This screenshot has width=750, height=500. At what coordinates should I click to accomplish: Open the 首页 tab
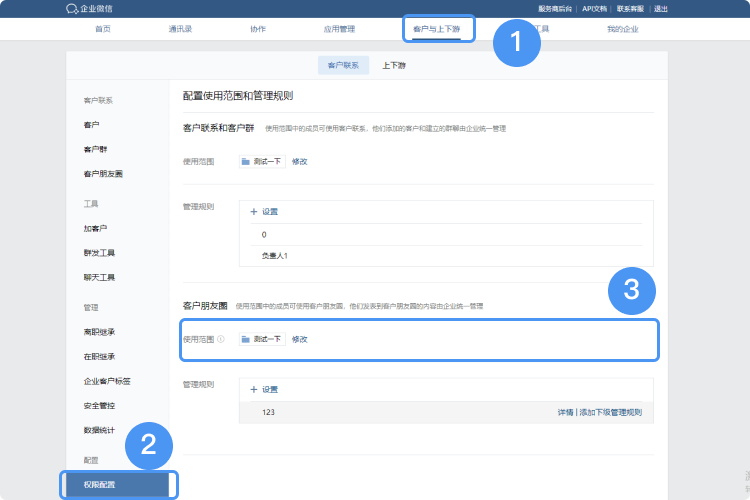pyautogui.click(x=103, y=29)
